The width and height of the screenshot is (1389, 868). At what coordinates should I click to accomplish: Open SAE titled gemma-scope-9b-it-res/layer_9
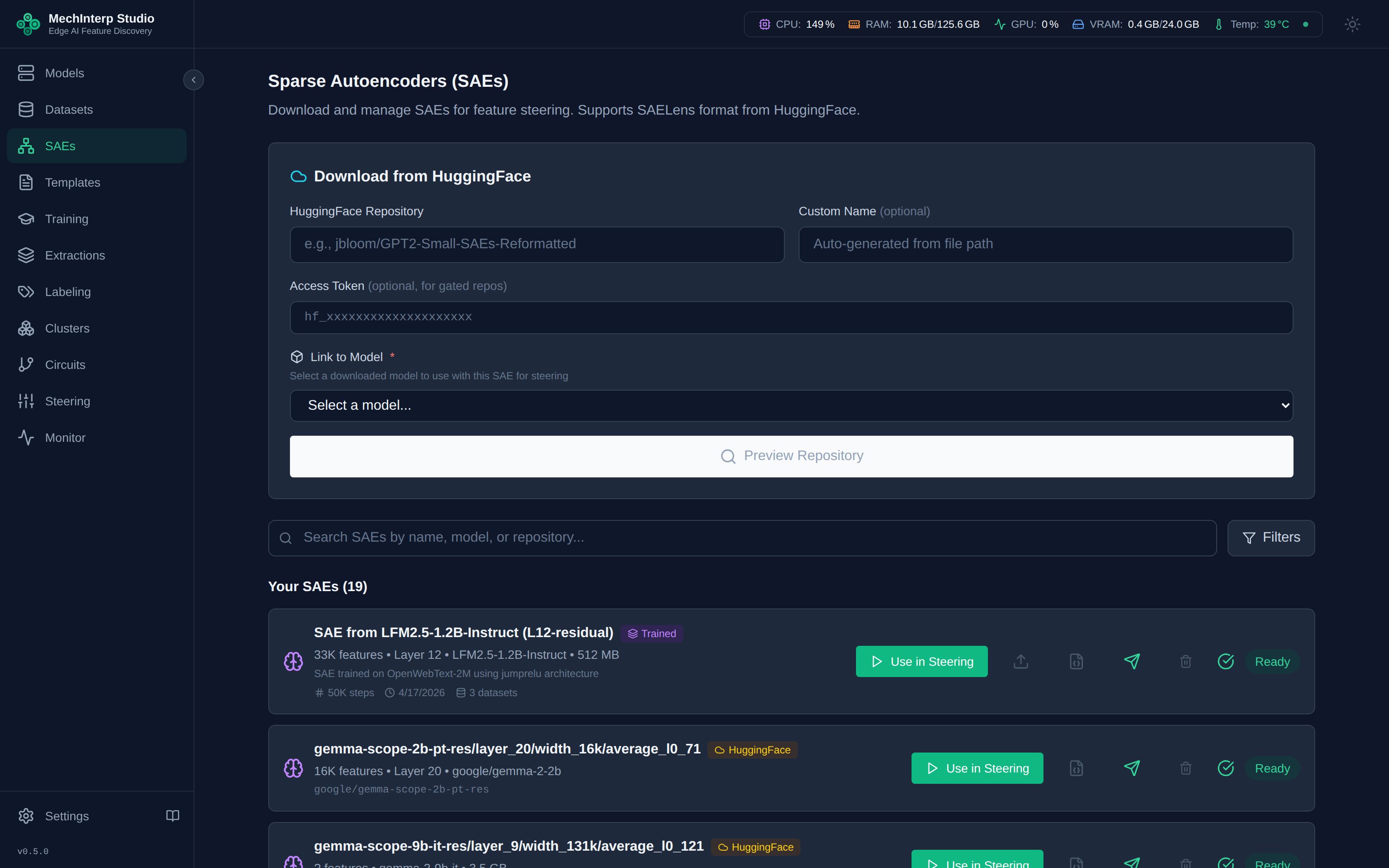click(509, 846)
